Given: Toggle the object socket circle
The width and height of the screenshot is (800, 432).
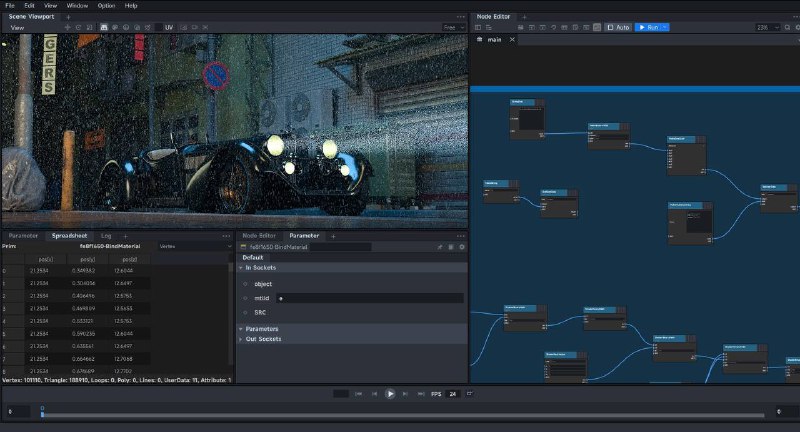Looking at the screenshot, I should coord(245,284).
